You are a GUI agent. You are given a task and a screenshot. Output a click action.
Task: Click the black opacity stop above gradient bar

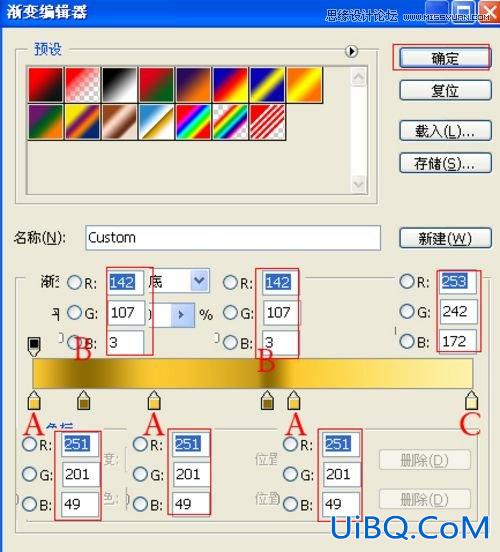(x=34, y=346)
